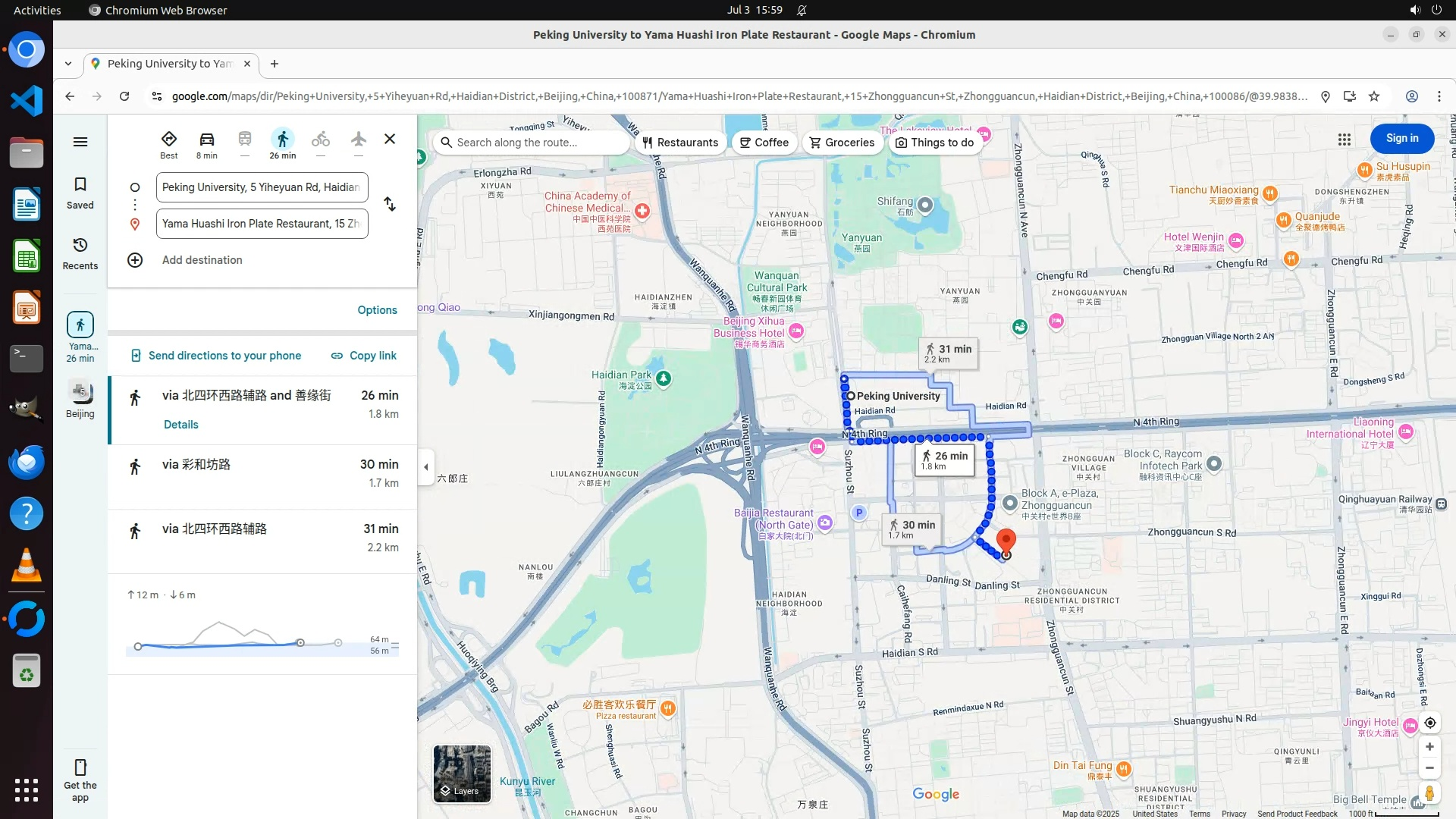Image resolution: width=1456 pixels, height=819 pixels.
Task: Show your location on the map
Action: click(x=1429, y=723)
